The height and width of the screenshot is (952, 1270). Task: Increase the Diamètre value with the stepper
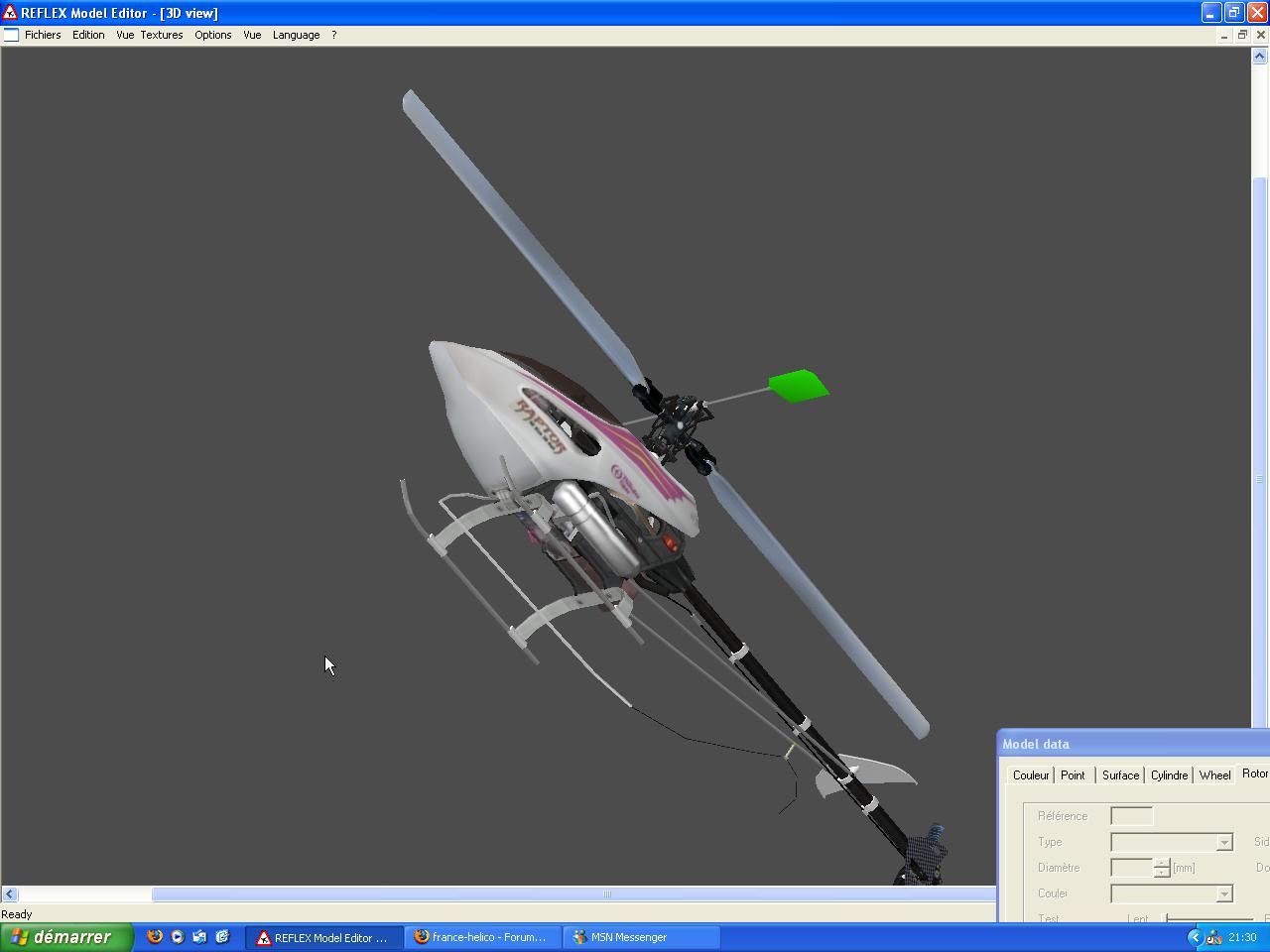(1161, 862)
